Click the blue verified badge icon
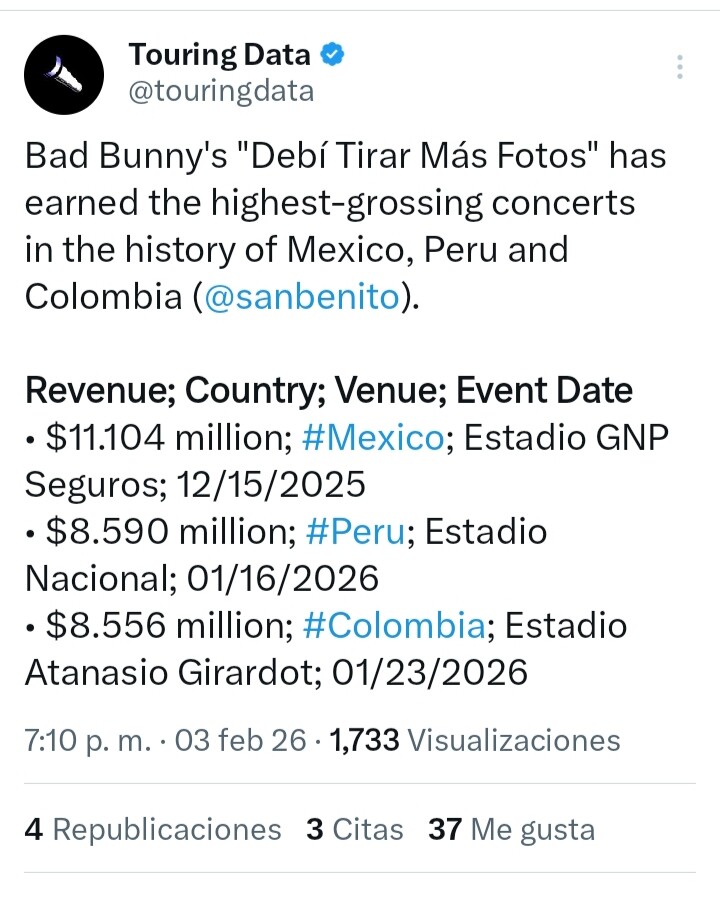Image resolution: width=720 pixels, height=901 pixels. coord(332,55)
